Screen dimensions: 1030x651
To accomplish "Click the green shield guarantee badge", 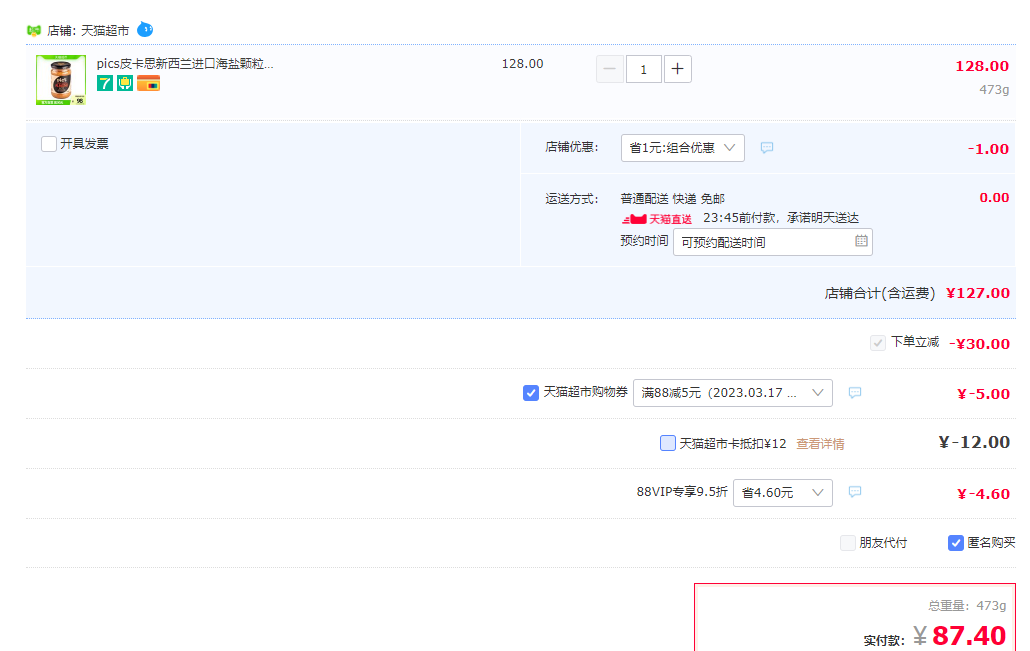I will click(x=125, y=83).
